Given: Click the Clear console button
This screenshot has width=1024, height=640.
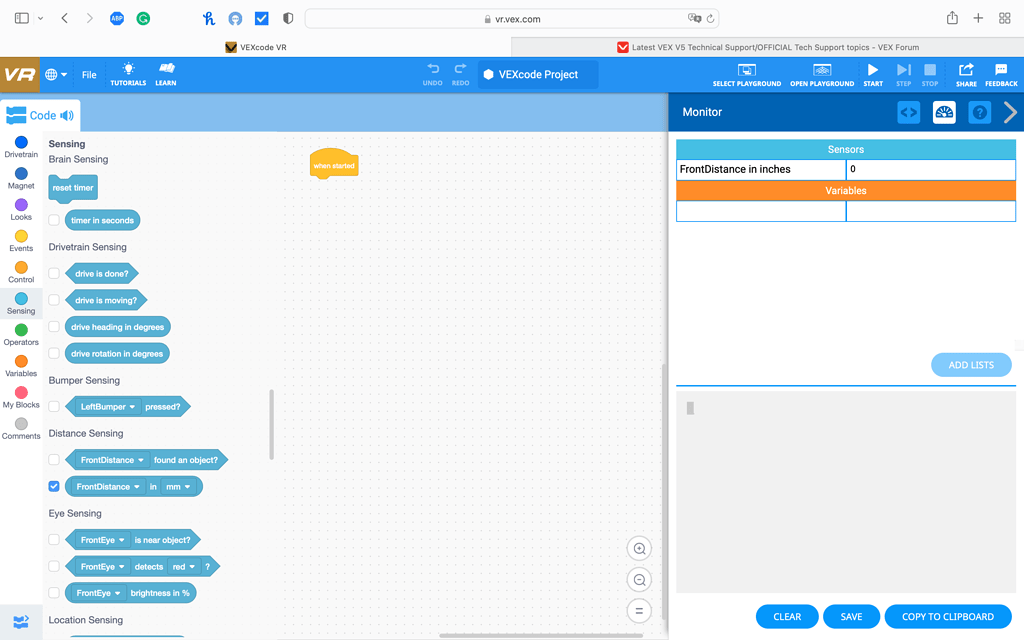Looking at the screenshot, I should coord(787,617).
